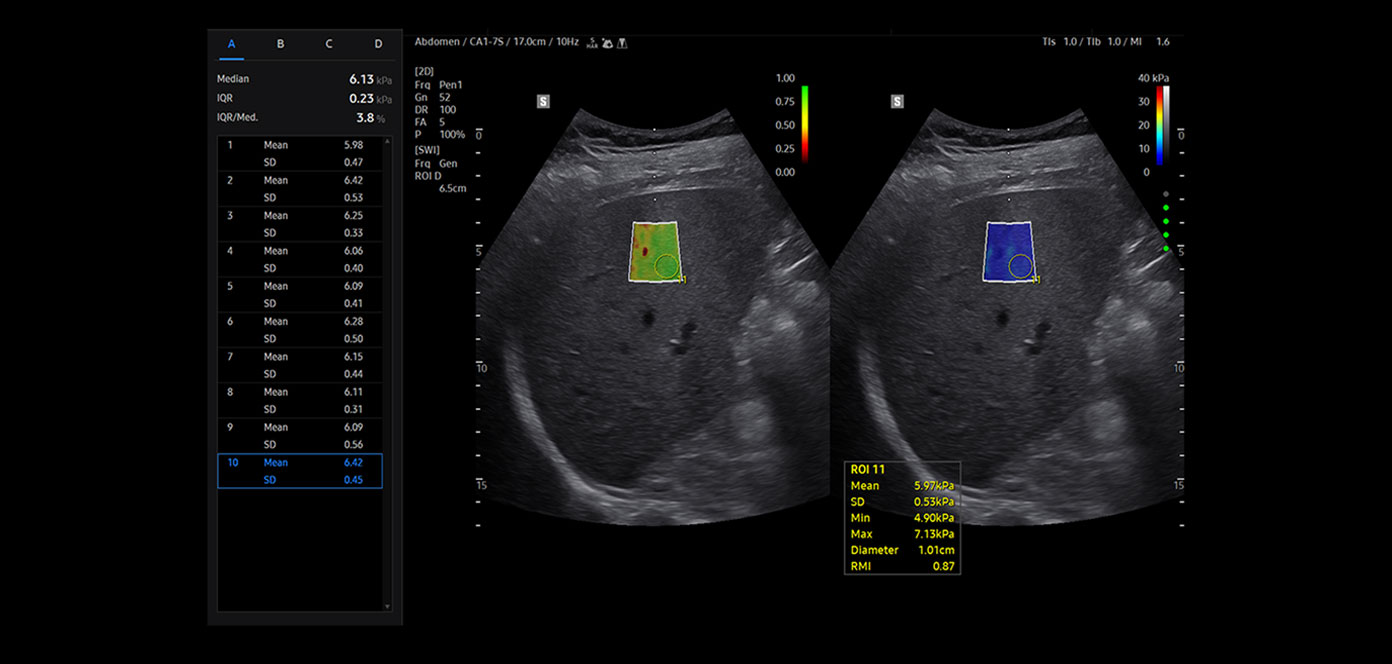Switch to measurement set tab B

[280, 44]
